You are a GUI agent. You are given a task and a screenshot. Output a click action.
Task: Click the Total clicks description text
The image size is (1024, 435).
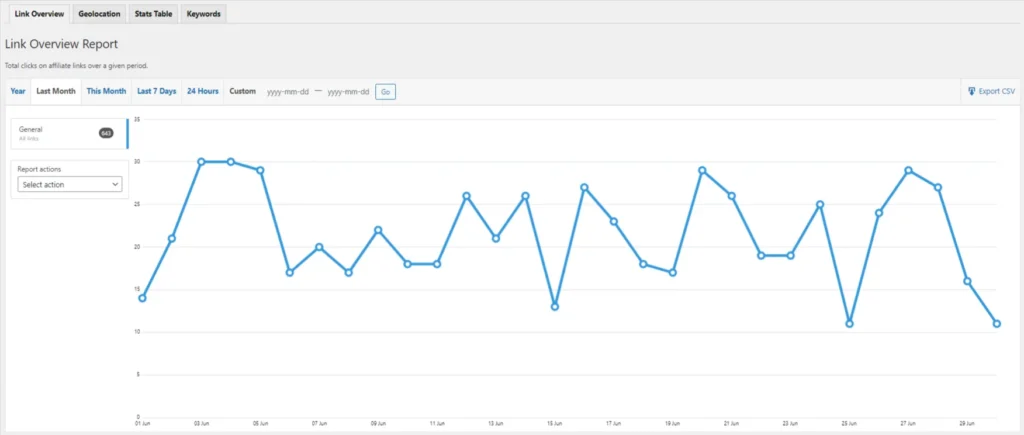76,66
